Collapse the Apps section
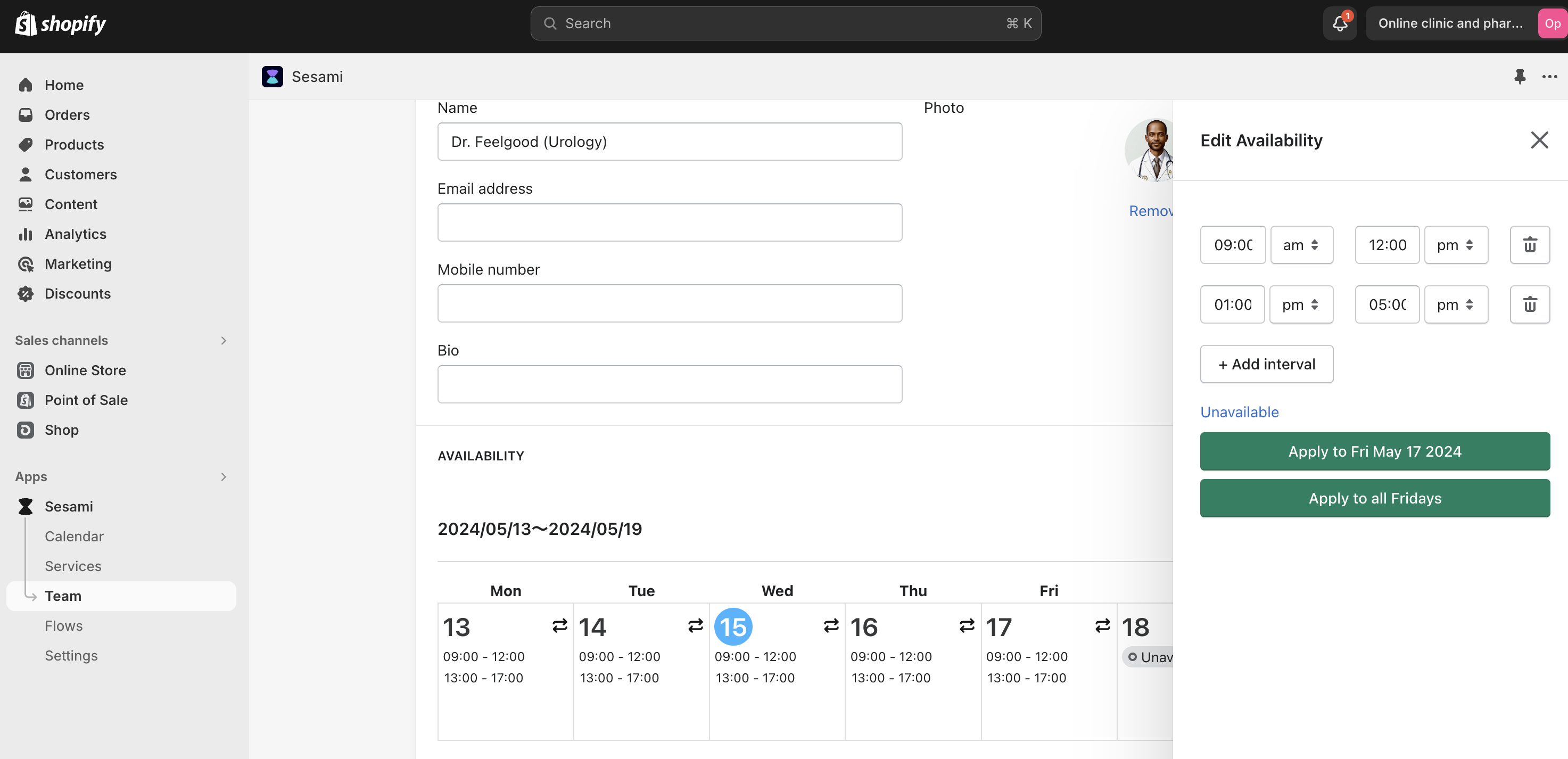 pyautogui.click(x=224, y=476)
